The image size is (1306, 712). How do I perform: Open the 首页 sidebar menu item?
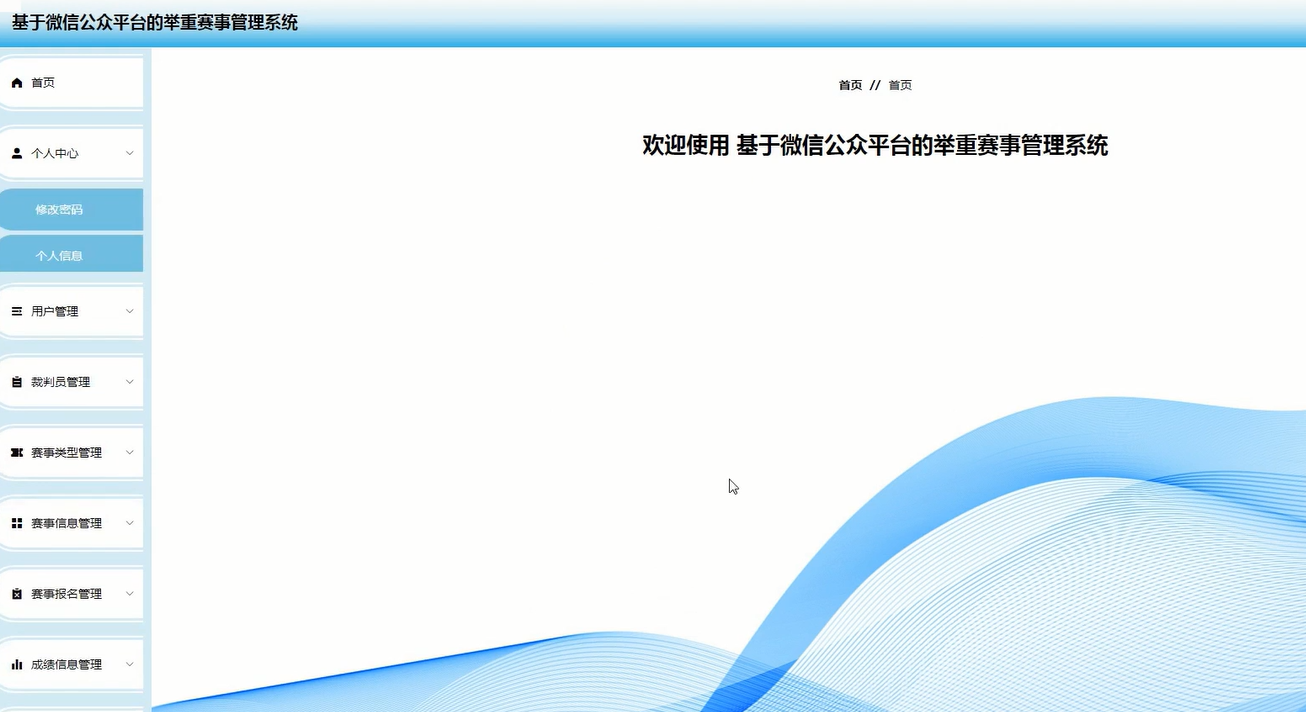click(x=71, y=83)
